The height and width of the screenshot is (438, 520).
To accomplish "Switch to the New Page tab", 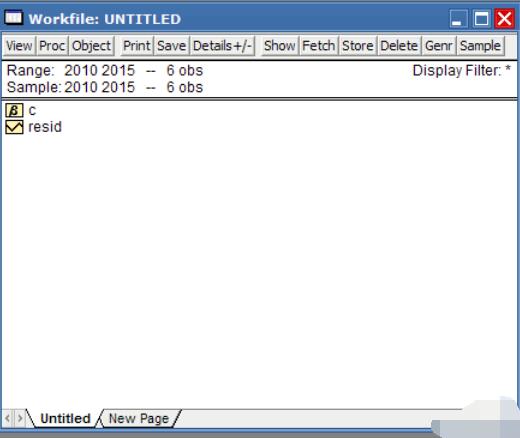I will tap(139, 418).
